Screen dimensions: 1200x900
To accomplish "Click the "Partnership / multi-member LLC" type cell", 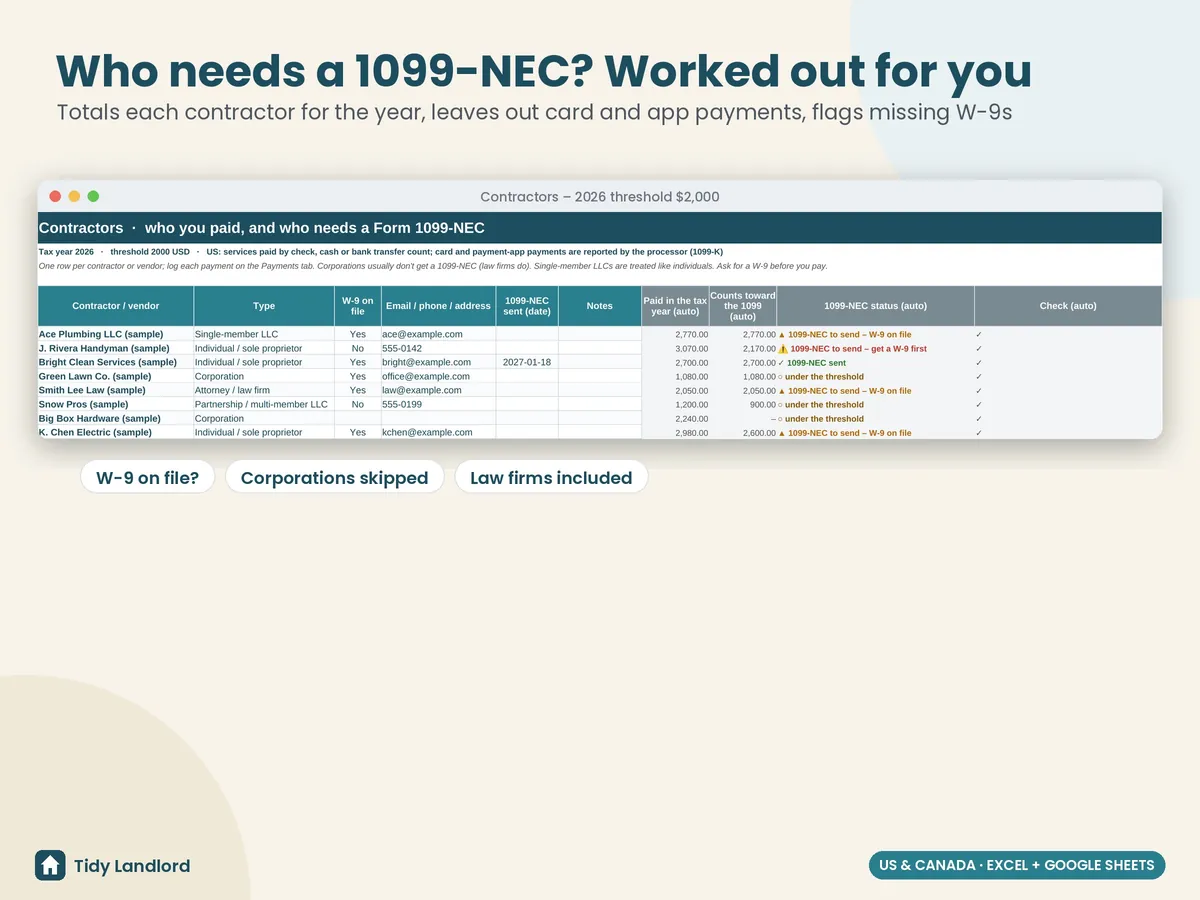I will point(264,405).
